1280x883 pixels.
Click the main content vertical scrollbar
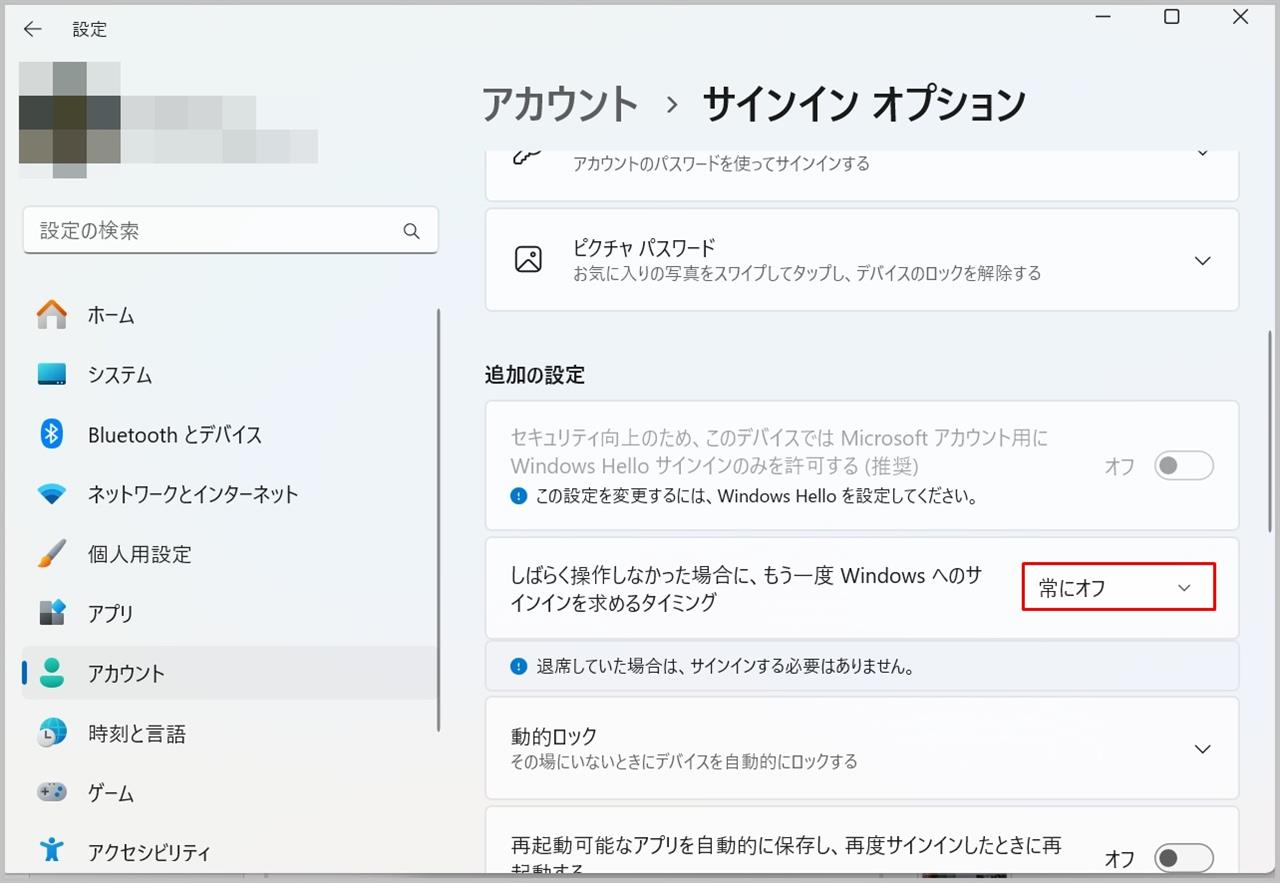pos(1269,429)
